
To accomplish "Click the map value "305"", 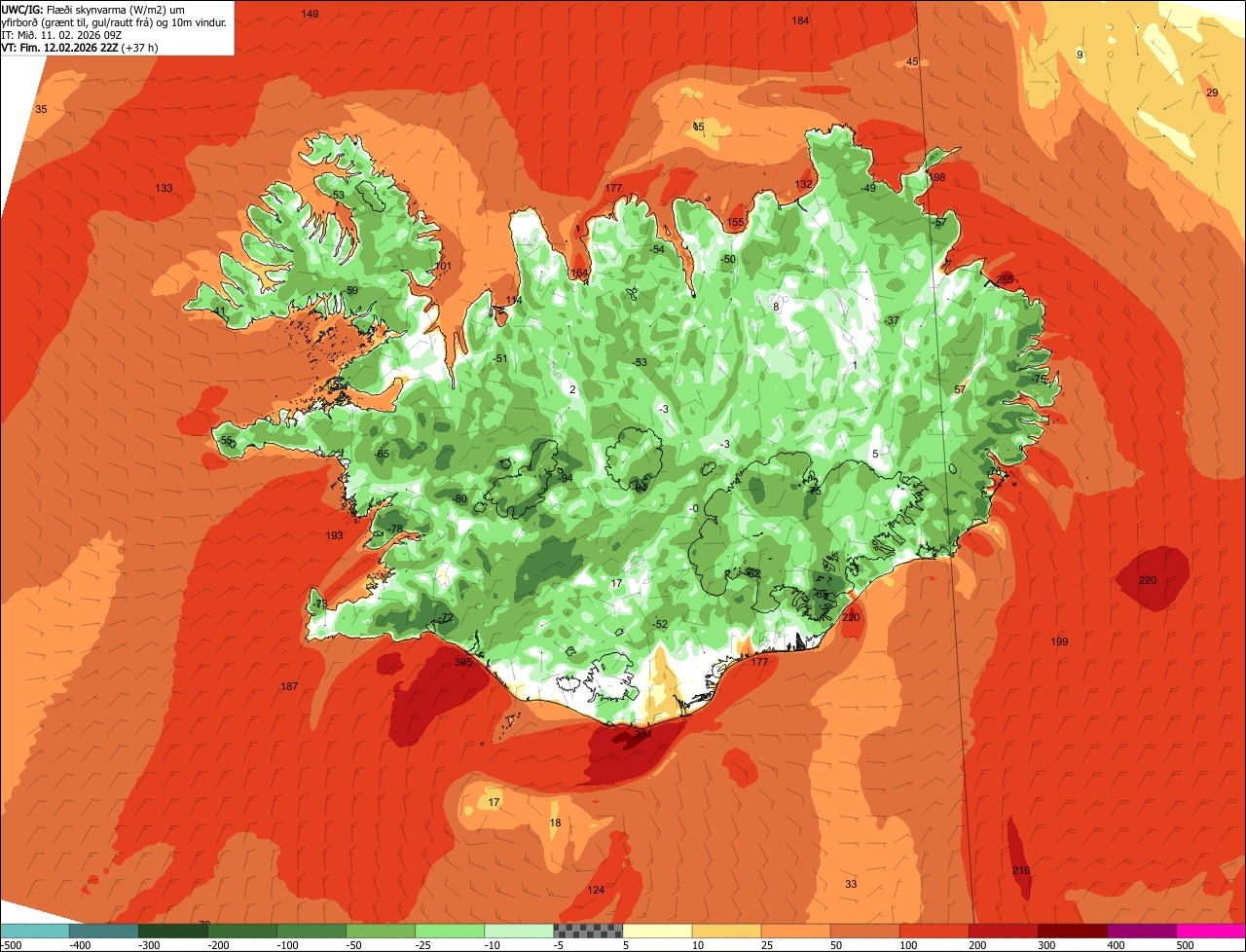I will (462, 662).
